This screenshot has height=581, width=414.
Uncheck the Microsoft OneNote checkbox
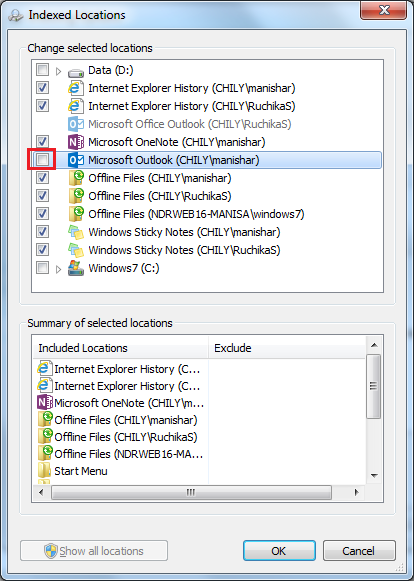(x=42, y=142)
